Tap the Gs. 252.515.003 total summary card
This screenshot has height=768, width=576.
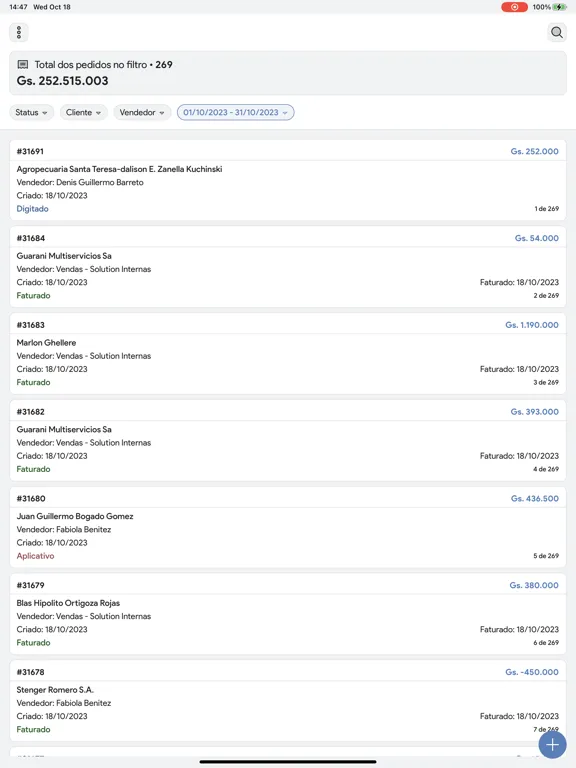[288, 73]
